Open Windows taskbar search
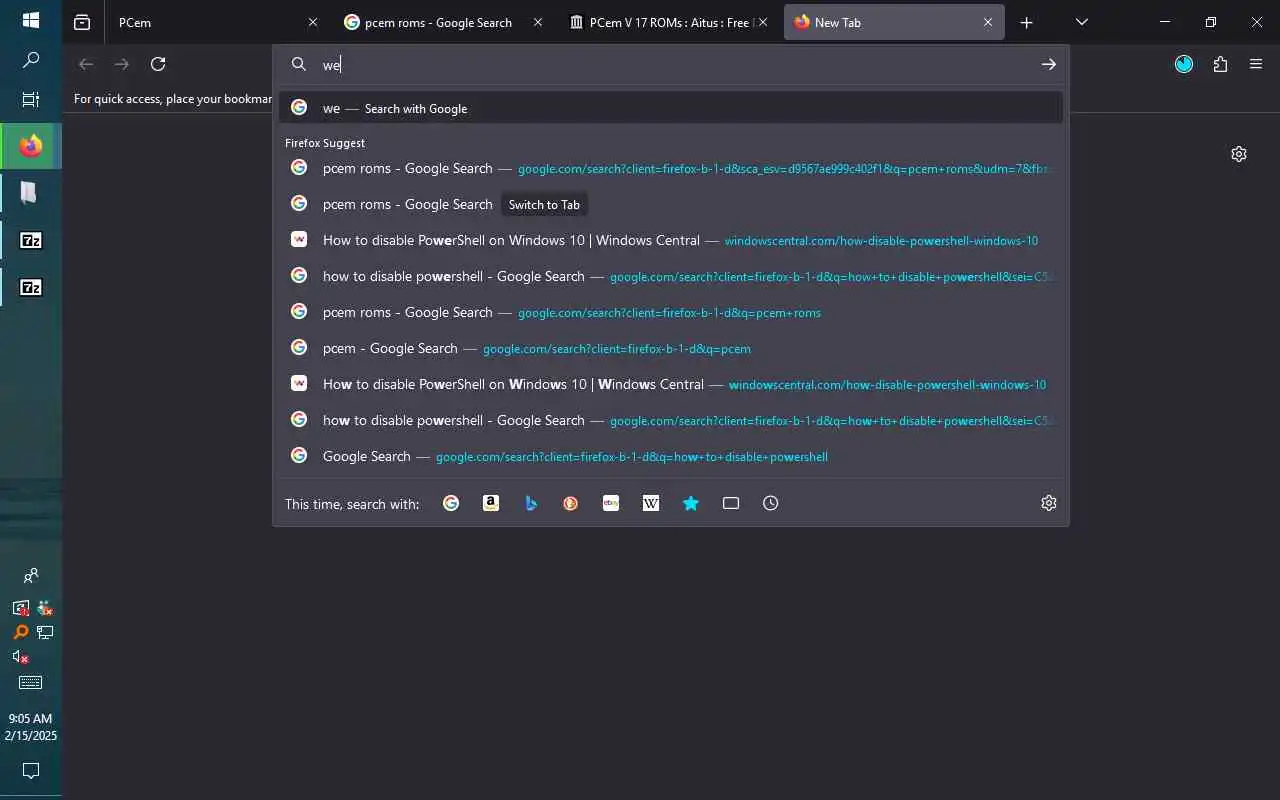 click(31, 60)
